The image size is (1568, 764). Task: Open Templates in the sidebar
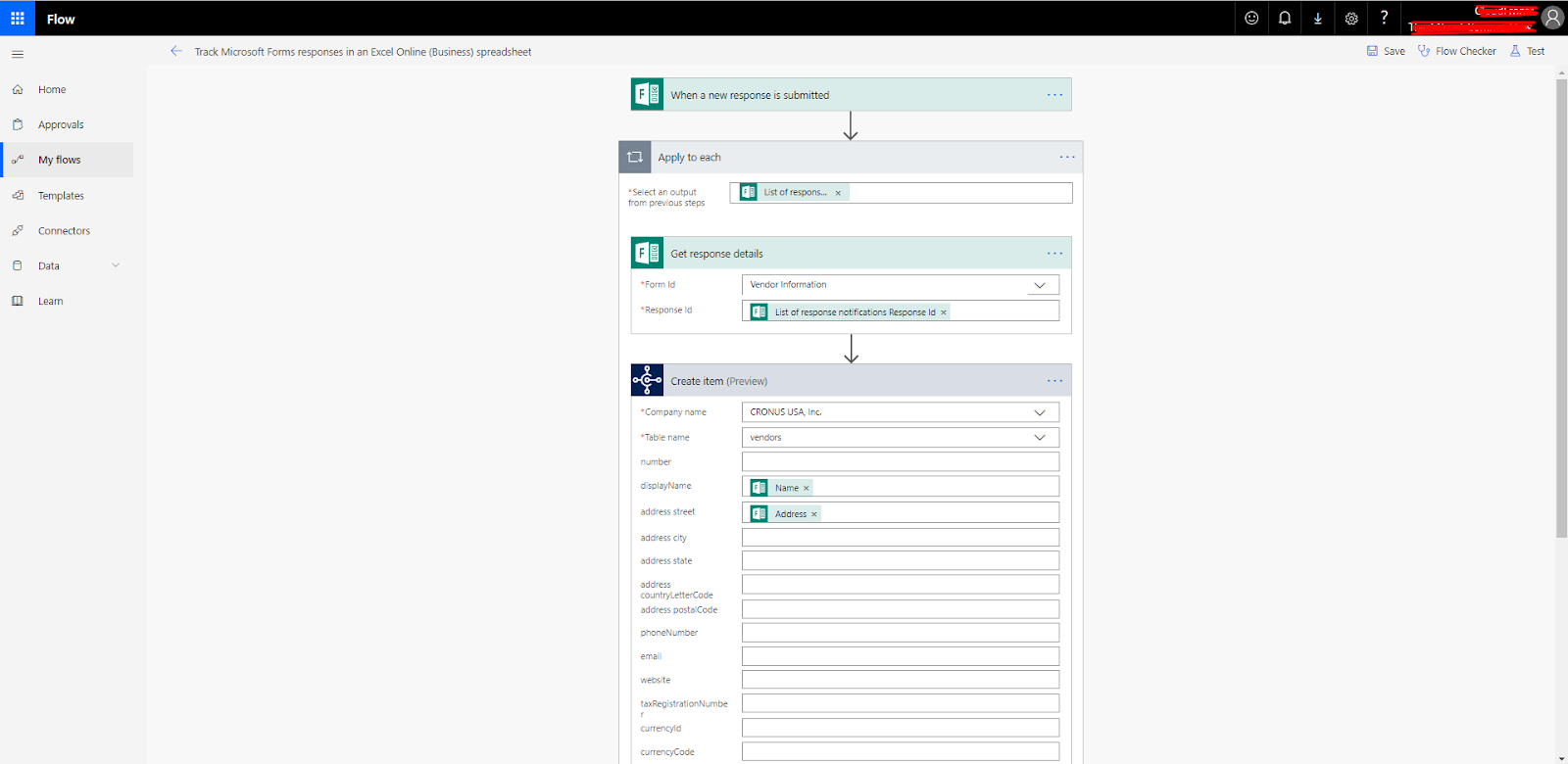[x=67, y=195]
